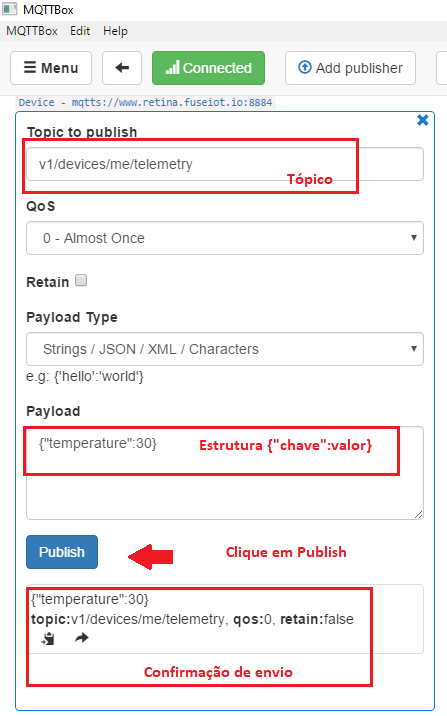
Task: Click the back arrow button
Action: click(x=122, y=68)
